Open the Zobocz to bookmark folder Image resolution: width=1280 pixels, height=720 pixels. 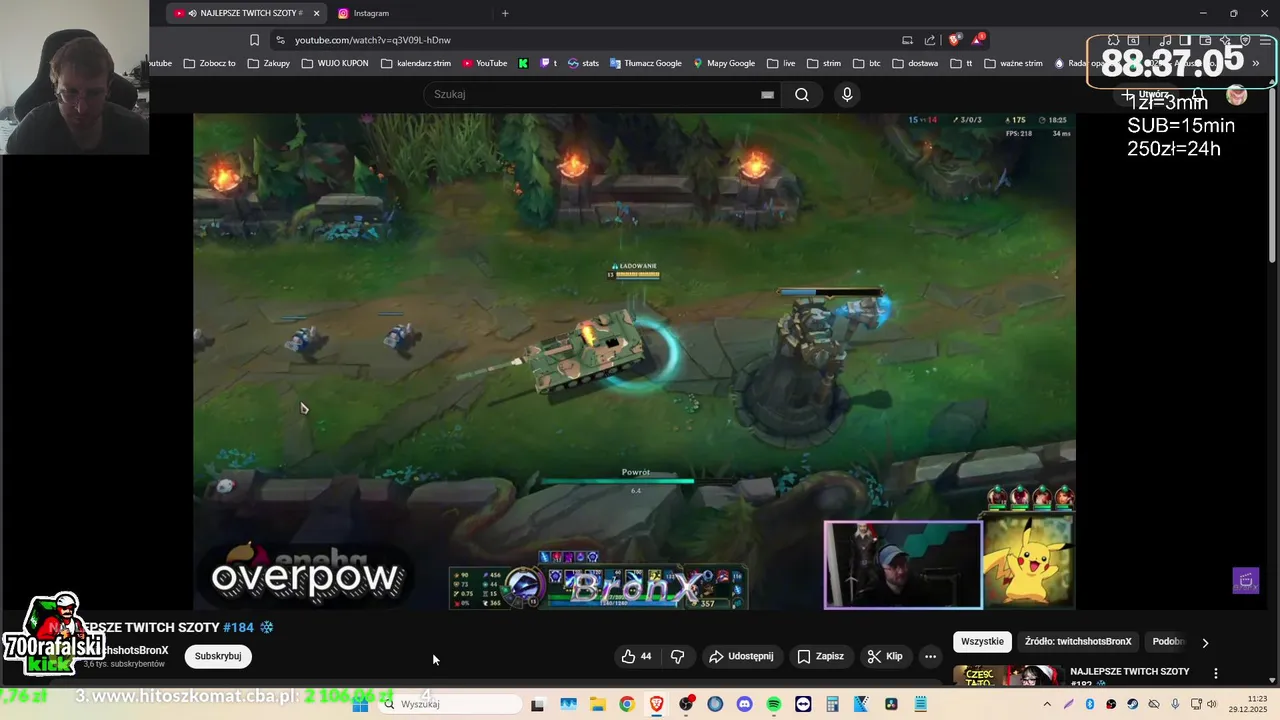[210, 63]
